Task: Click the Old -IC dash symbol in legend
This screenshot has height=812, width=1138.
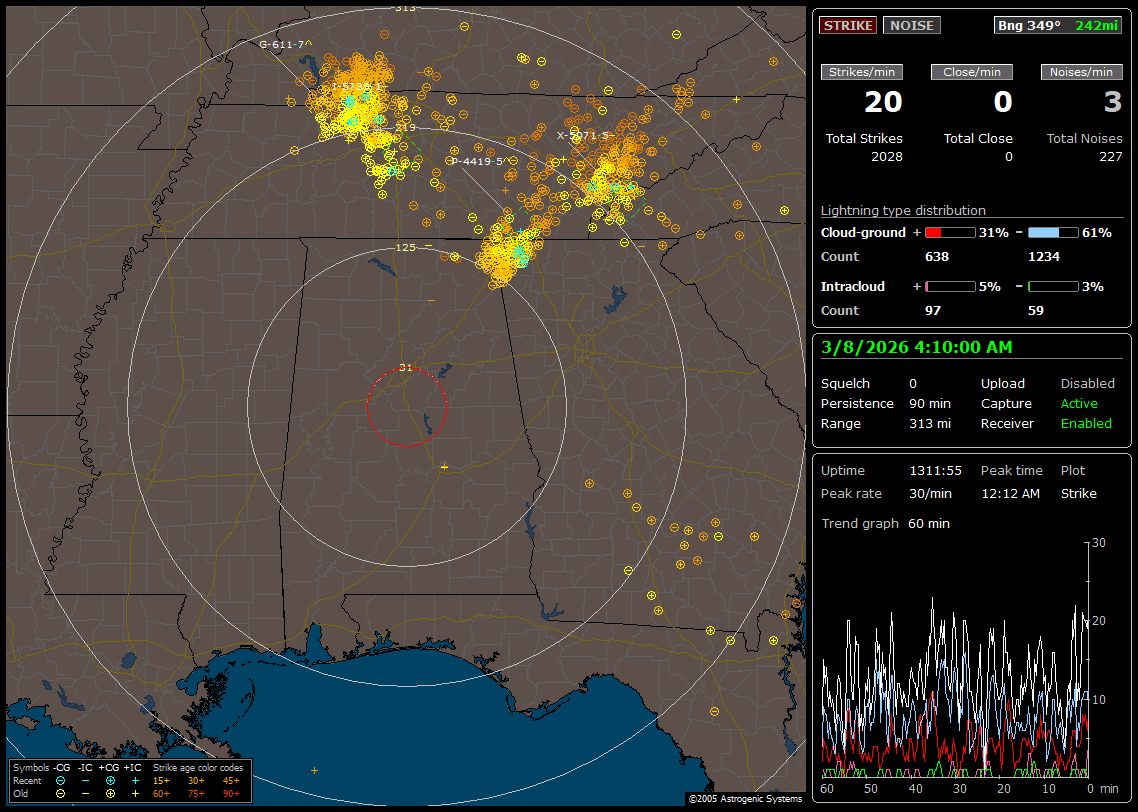Action: pos(85,793)
